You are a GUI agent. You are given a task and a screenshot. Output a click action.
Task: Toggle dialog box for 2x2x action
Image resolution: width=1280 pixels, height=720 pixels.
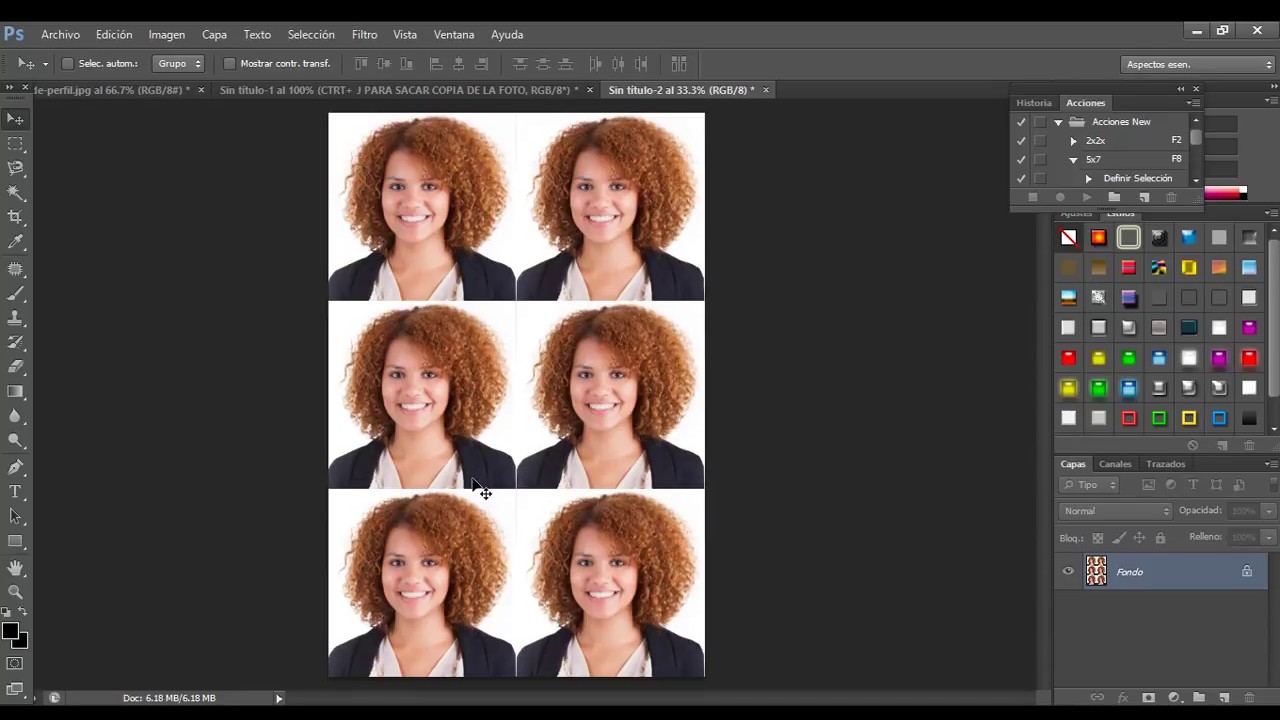click(x=1040, y=141)
